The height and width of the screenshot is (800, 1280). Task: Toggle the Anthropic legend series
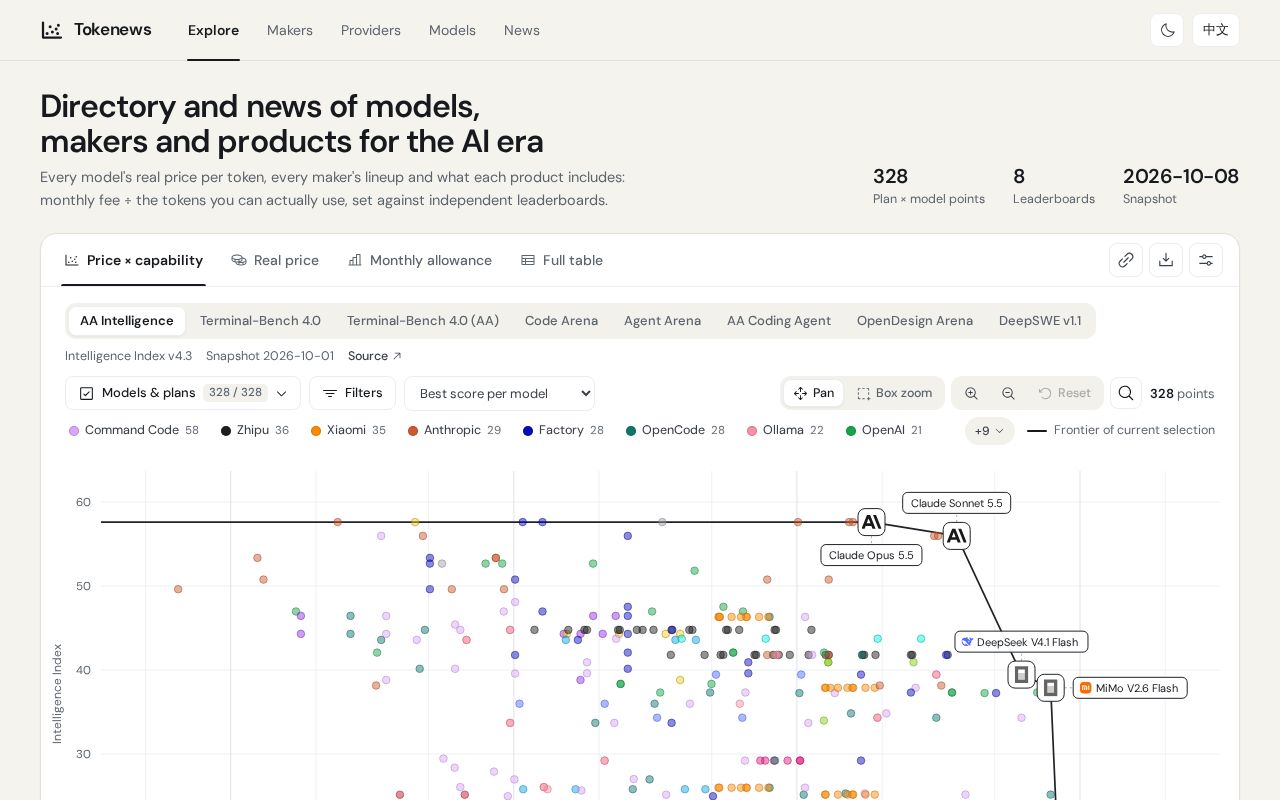pos(454,430)
